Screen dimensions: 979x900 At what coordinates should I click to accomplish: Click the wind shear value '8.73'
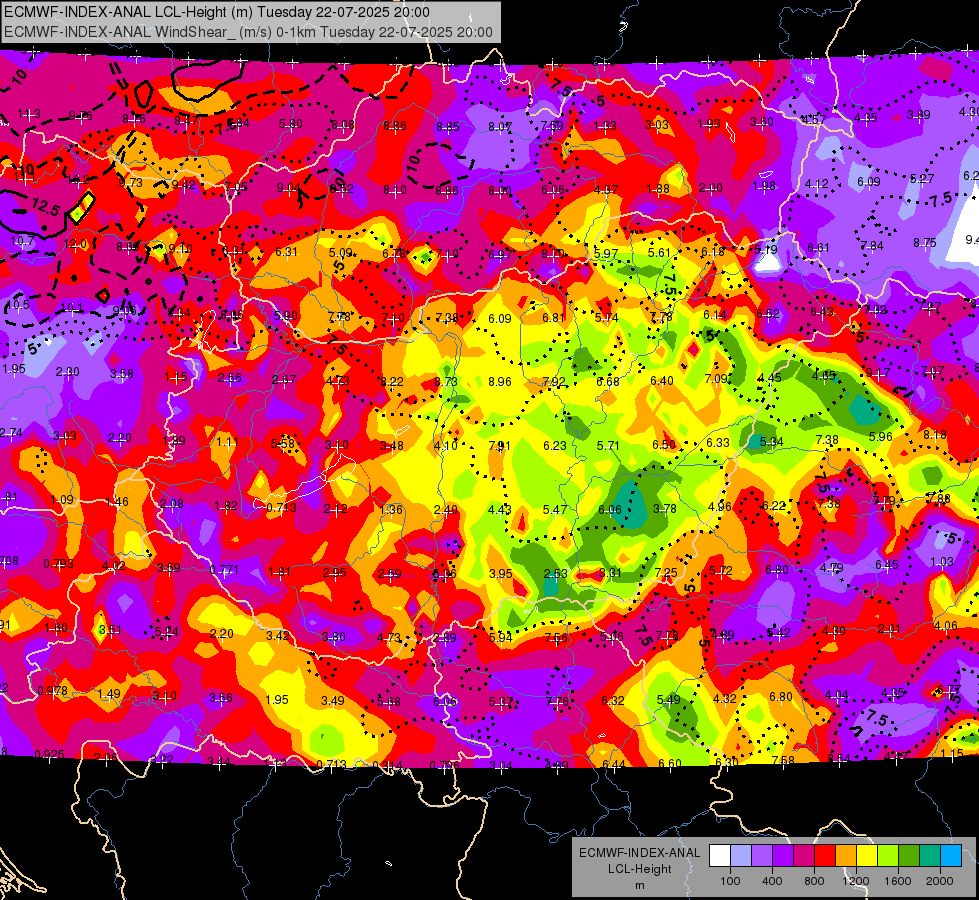[x=446, y=381]
